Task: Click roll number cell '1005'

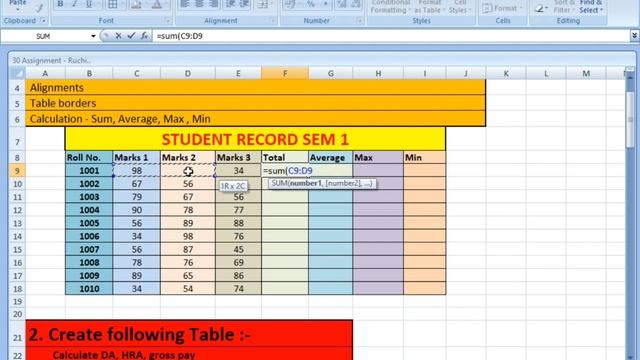Action: pos(89,223)
